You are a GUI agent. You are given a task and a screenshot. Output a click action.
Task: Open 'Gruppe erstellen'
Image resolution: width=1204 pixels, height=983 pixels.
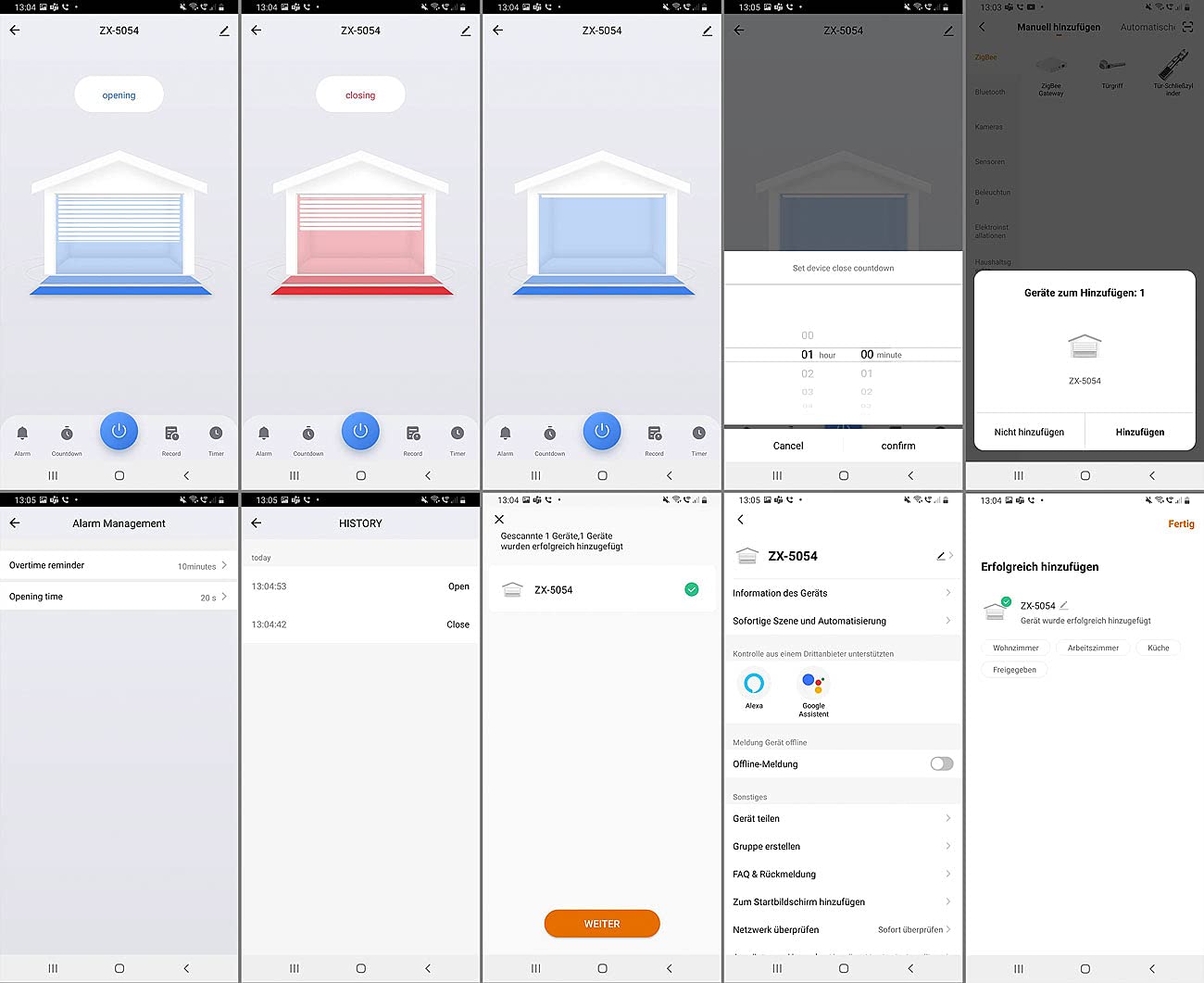pyautogui.click(x=843, y=847)
